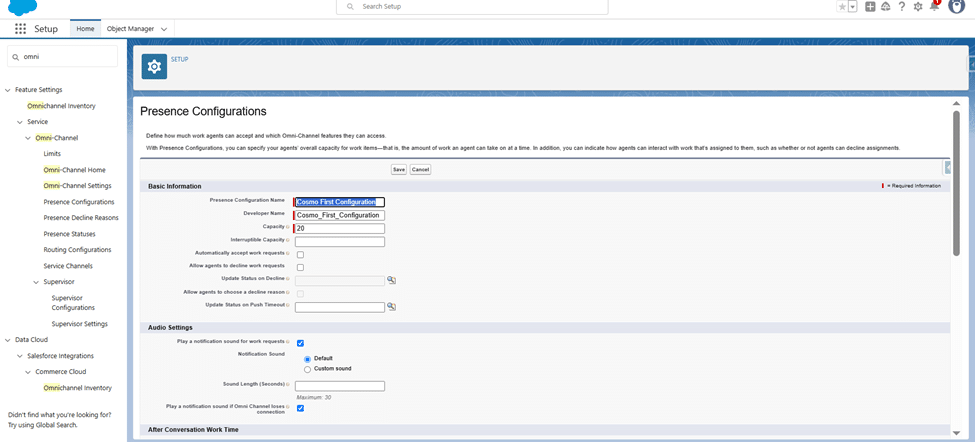
Task: Collapse the Salesforce Integrations node
Action: click(x=20, y=356)
